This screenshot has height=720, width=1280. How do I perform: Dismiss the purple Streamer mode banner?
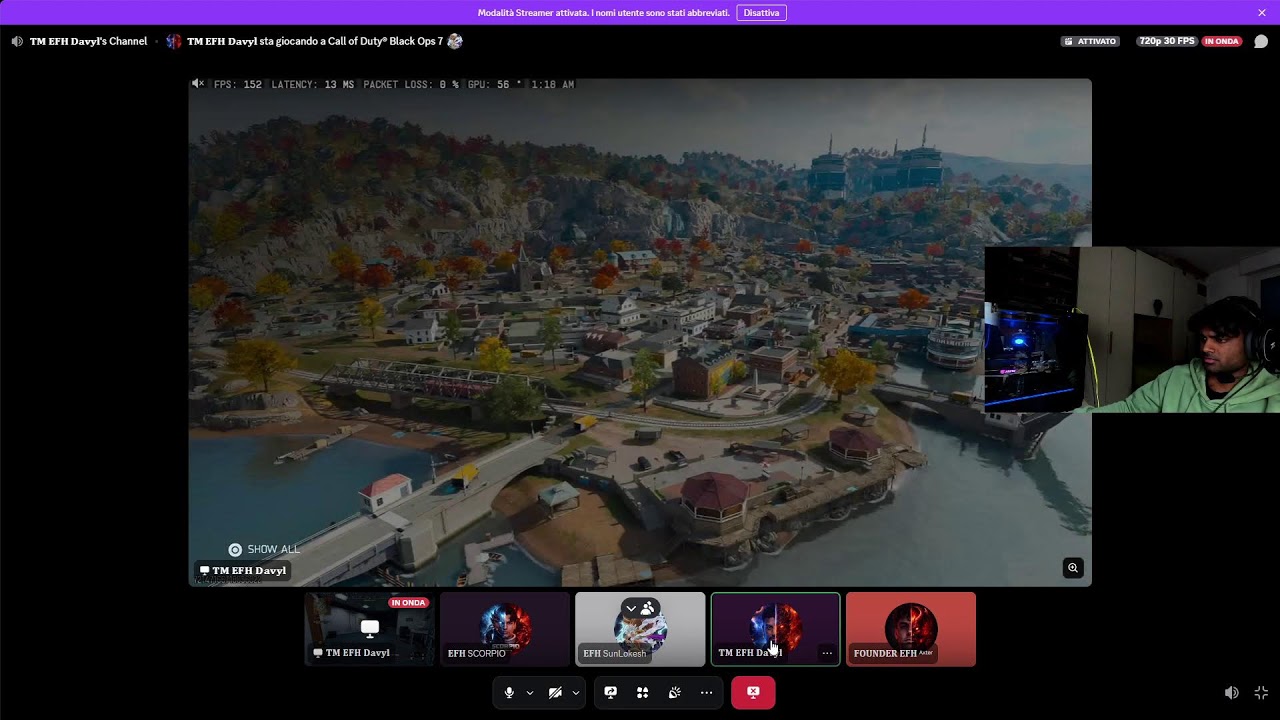tap(1262, 13)
